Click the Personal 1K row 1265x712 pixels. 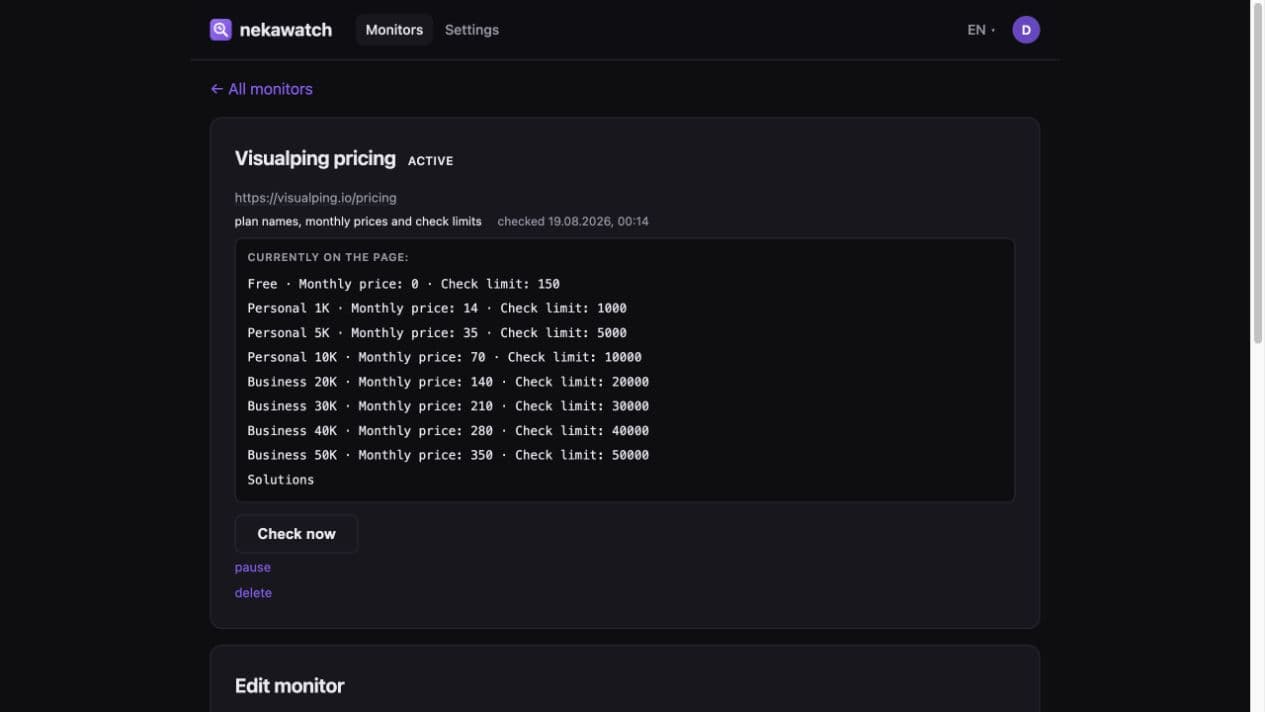437,308
